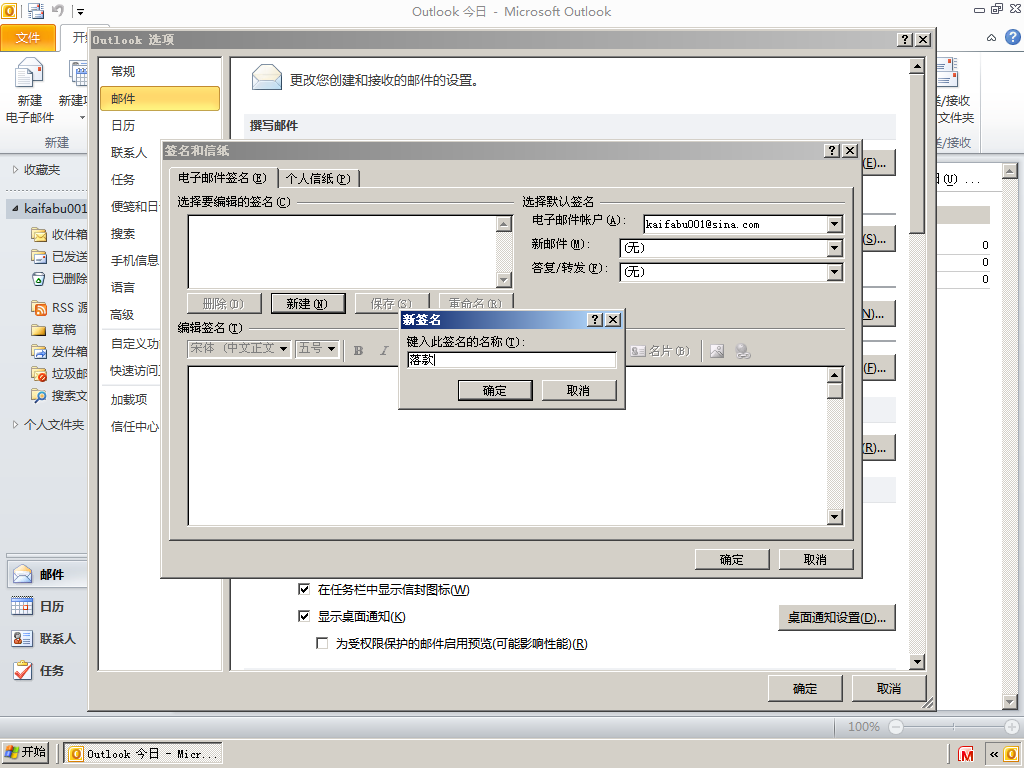Image resolution: width=1024 pixels, height=768 pixels.
Task: Click the New Email (新建电子邮件) ribbon icon
Action: tap(29, 72)
